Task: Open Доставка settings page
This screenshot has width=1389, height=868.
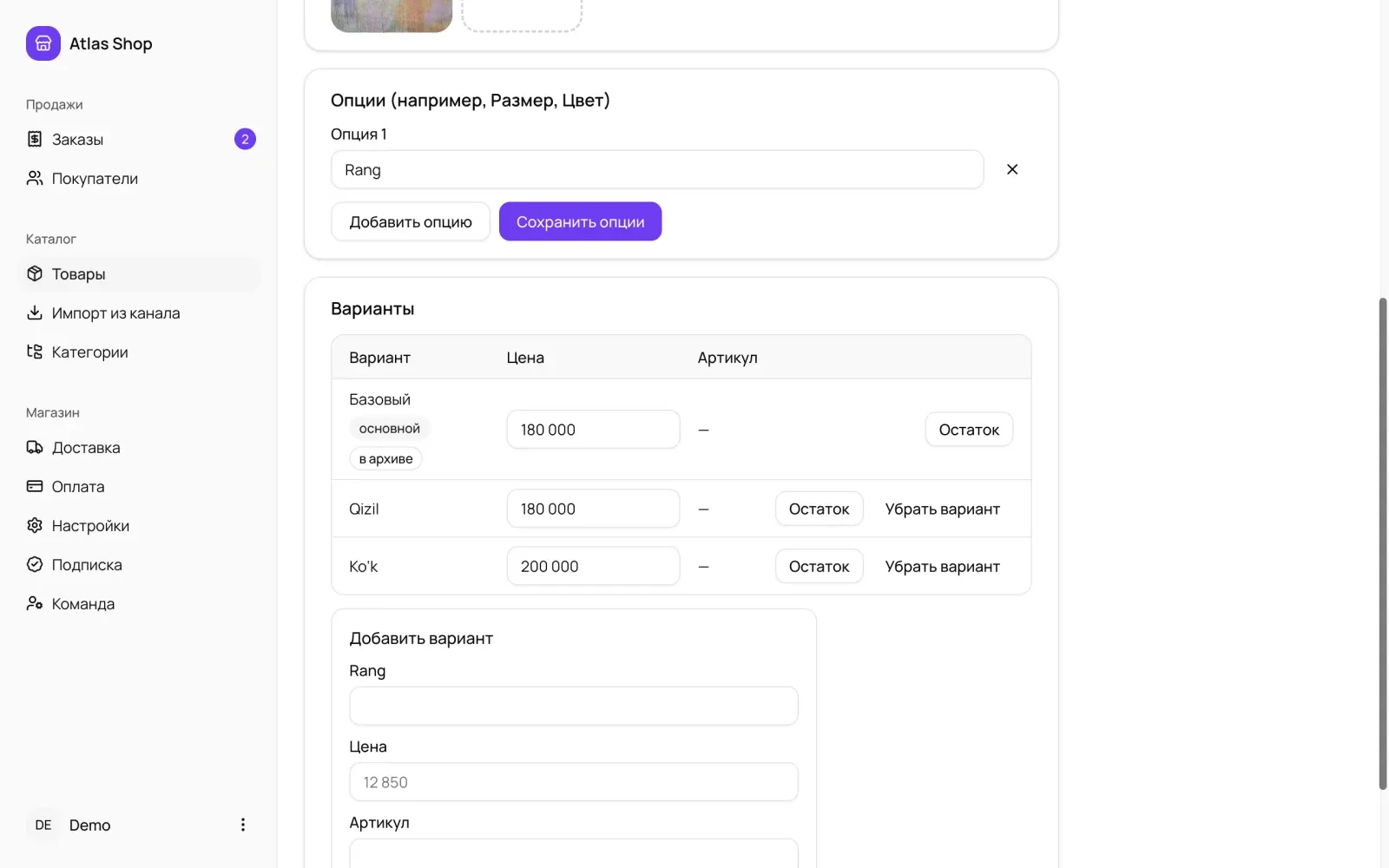Action: [x=139, y=447]
